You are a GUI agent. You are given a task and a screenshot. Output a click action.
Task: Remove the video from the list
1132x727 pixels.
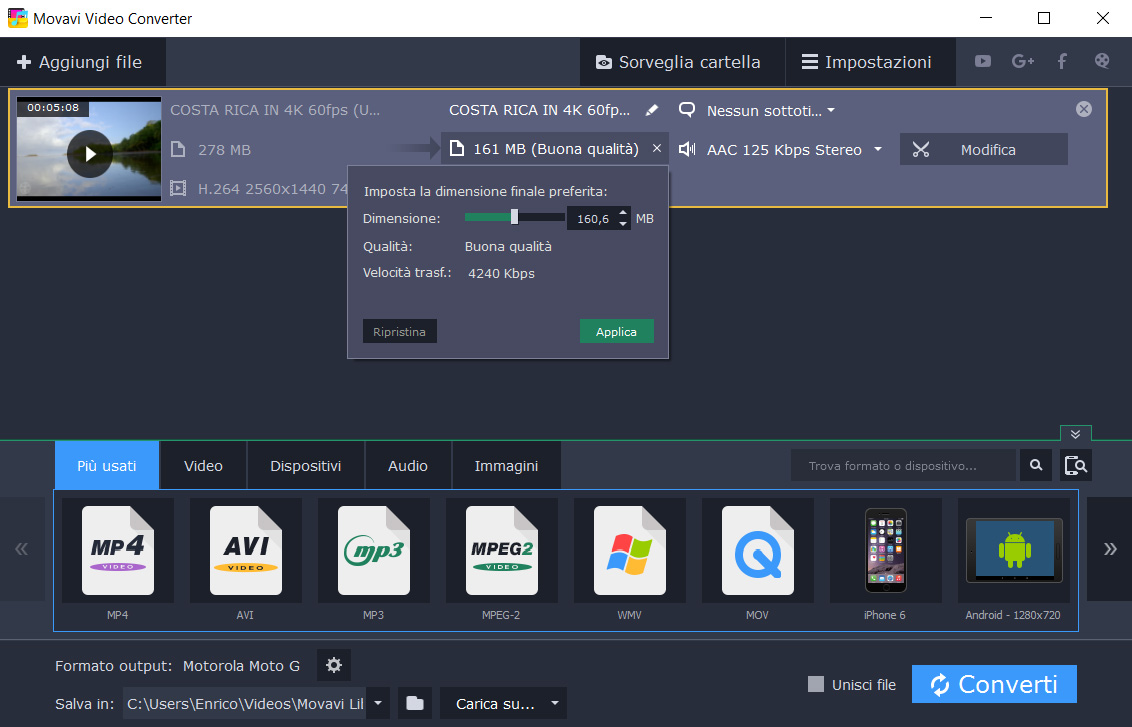[1084, 109]
